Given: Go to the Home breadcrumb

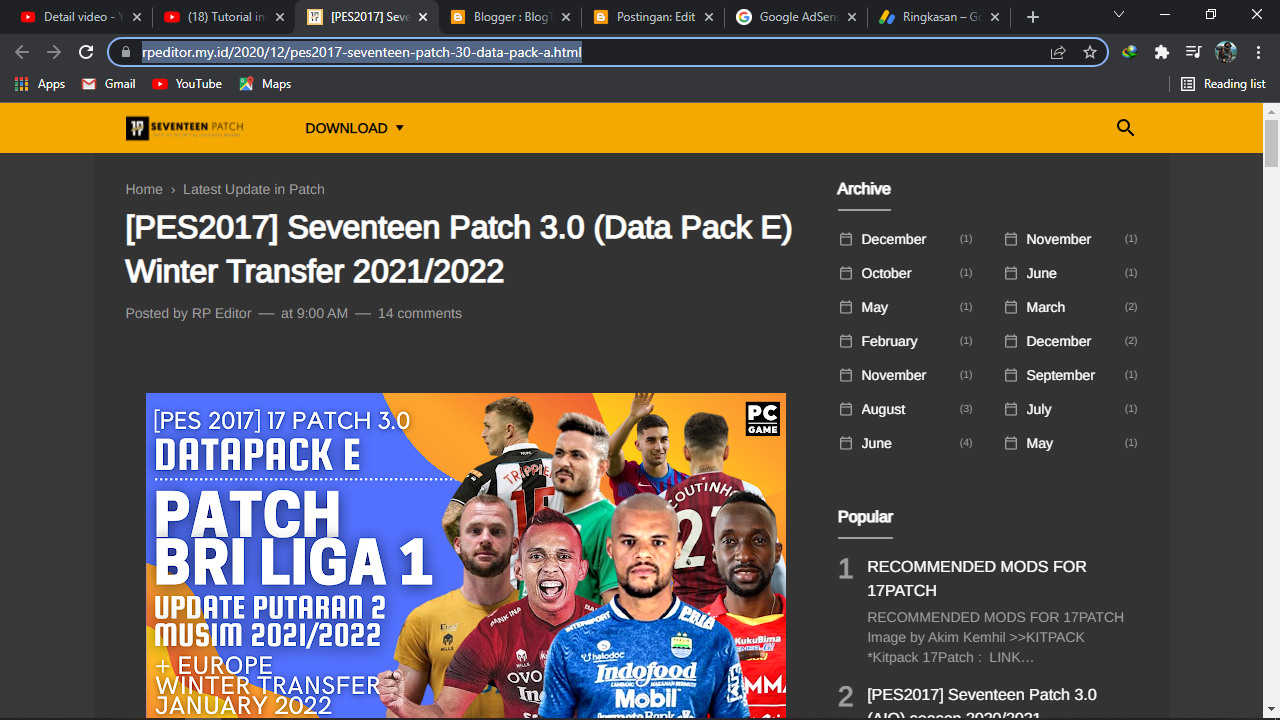Looking at the screenshot, I should click(x=144, y=189).
